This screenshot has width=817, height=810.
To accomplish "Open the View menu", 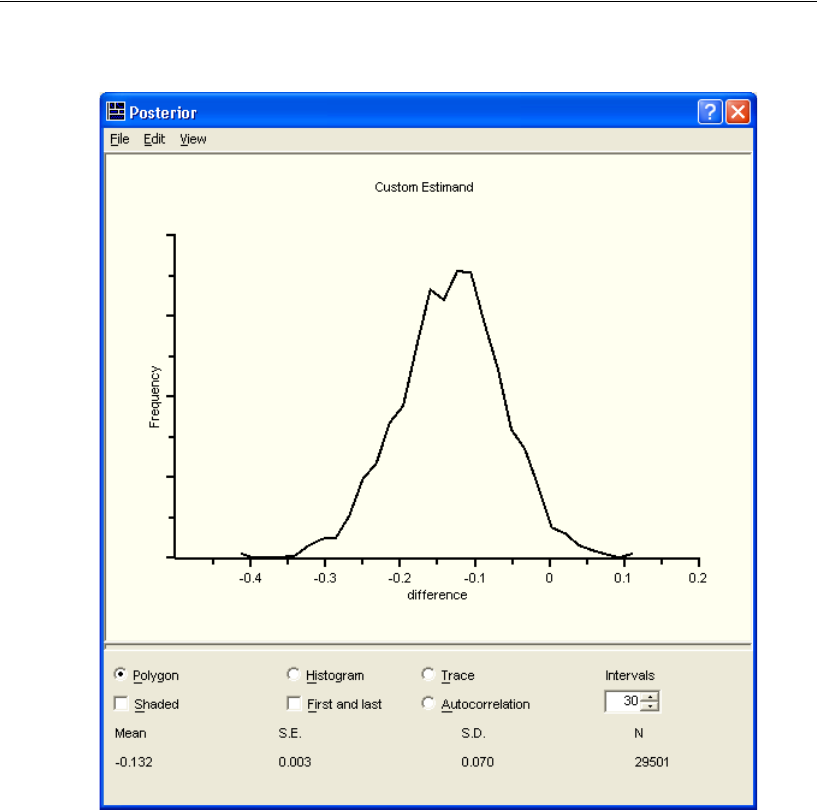I will point(193,139).
